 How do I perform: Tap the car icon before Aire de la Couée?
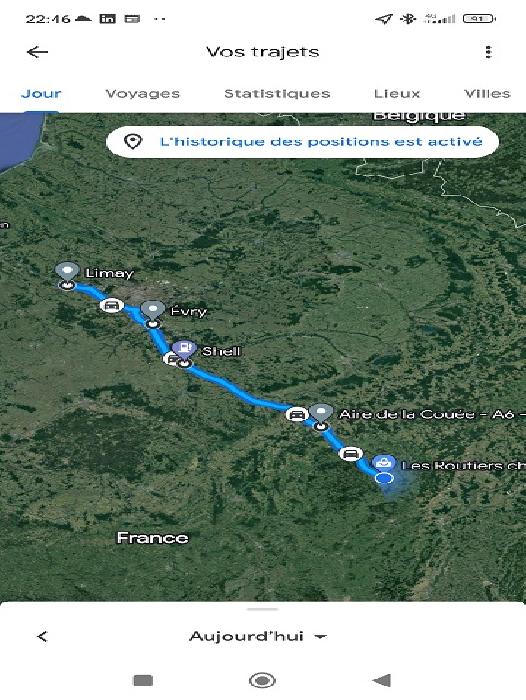pos(296,414)
